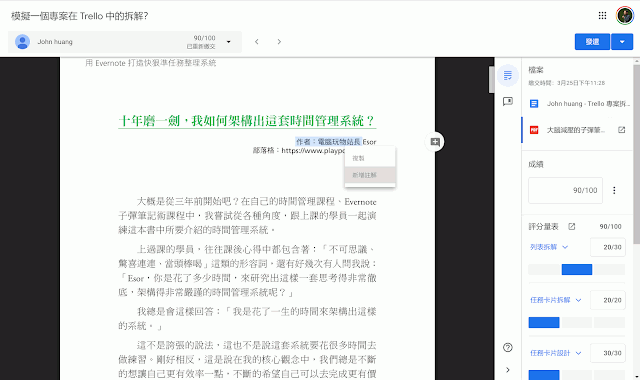Click the red PDF file type icon

click(x=534, y=130)
